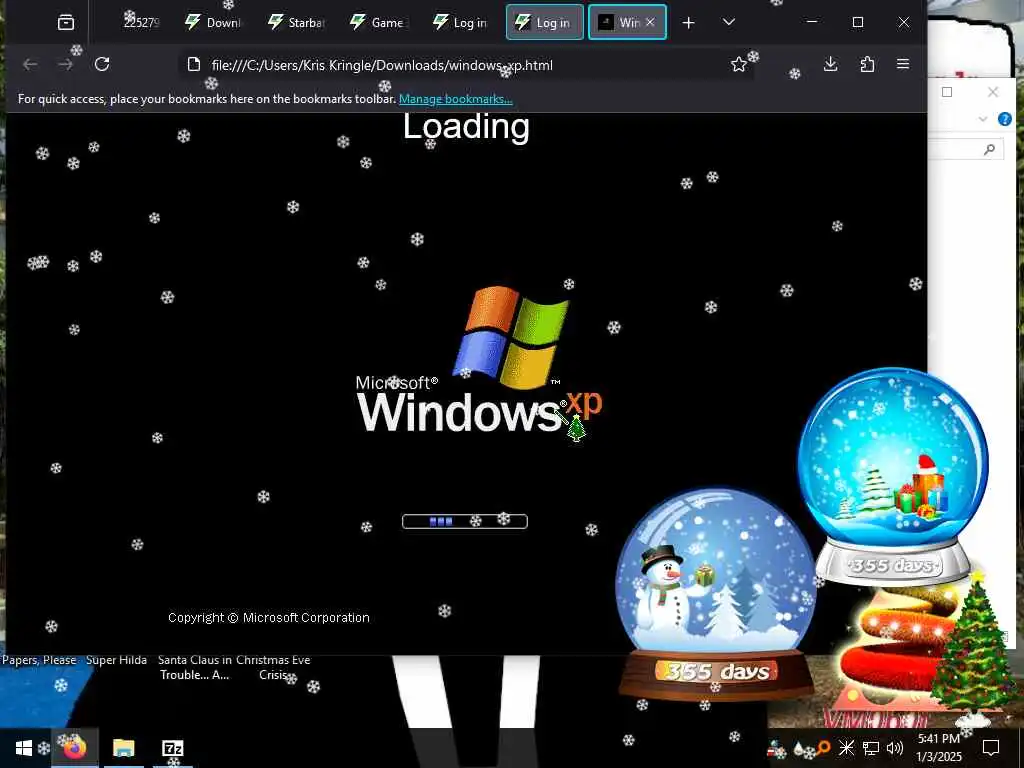Open the volume speaker tray icon
This screenshot has height=768, width=1024.
click(895, 748)
